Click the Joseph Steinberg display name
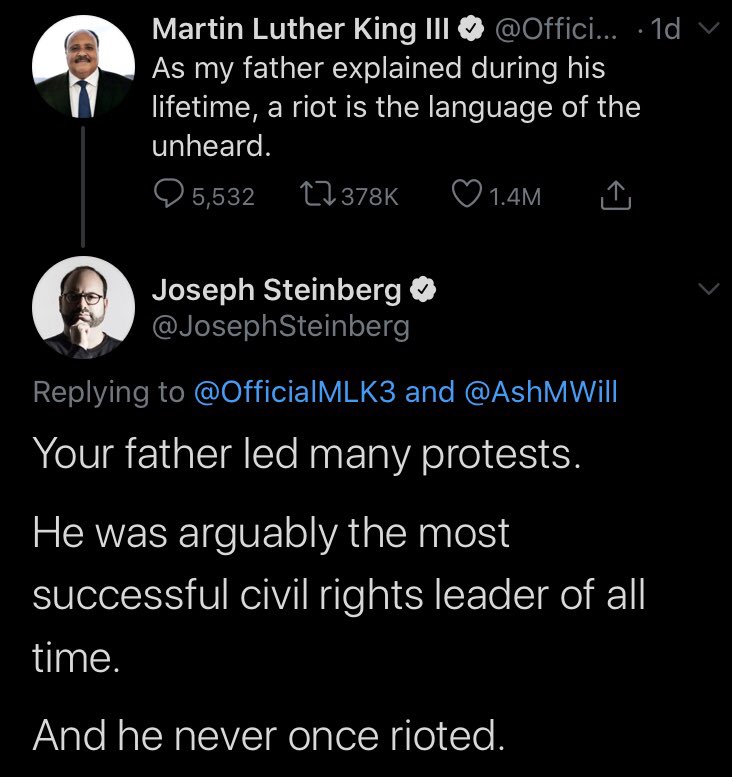Image resolution: width=732 pixels, height=777 pixels. (277, 290)
